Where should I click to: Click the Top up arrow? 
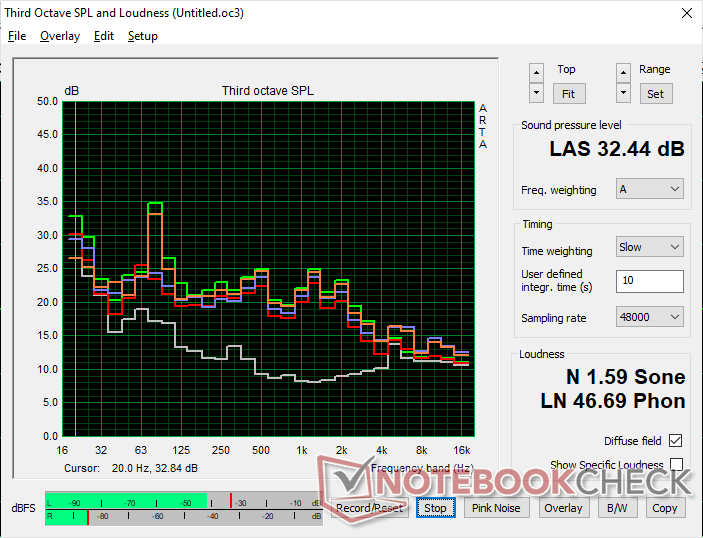point(537,72)
